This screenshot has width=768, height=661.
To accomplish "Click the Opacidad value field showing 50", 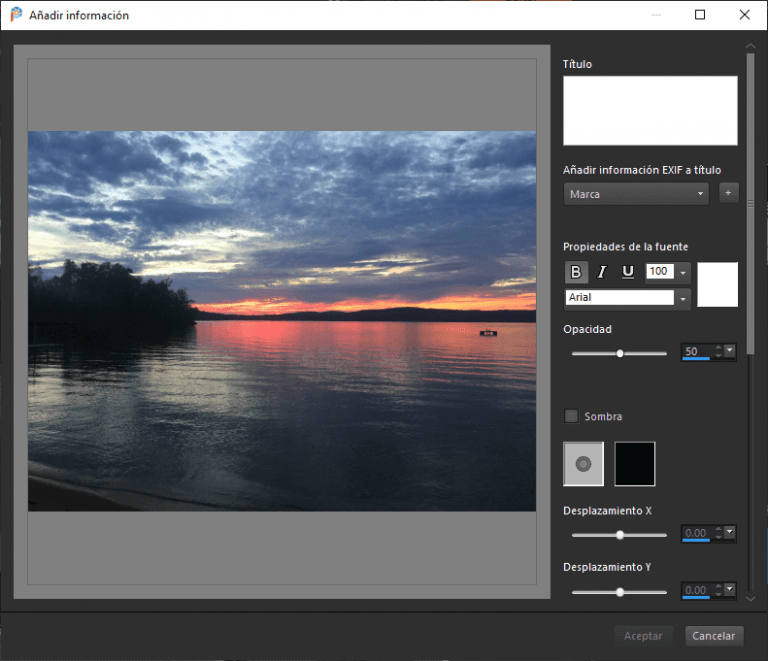I will [696, 351].
